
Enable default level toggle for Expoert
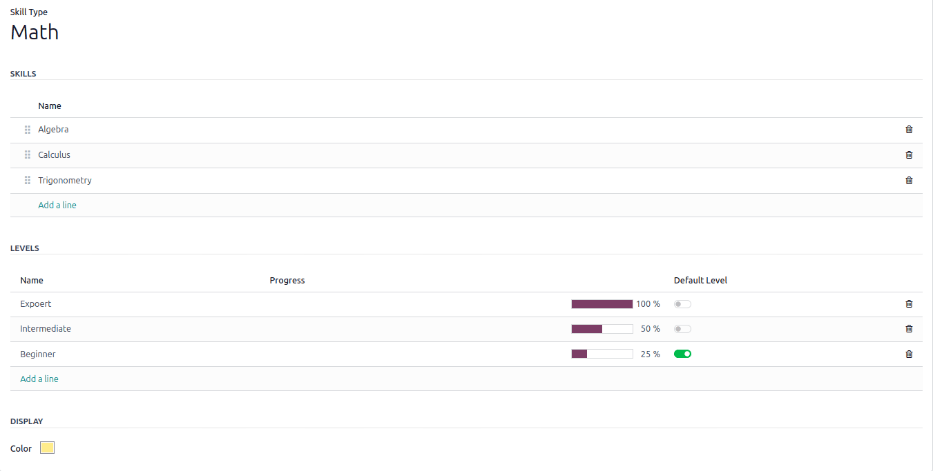[682, 304]
